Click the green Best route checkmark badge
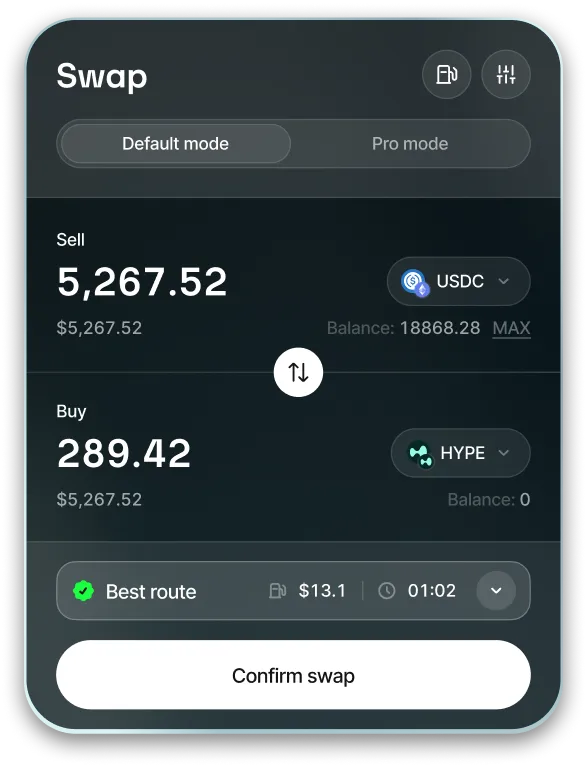This screenshot has width=587, height=765. pos(83,591)
